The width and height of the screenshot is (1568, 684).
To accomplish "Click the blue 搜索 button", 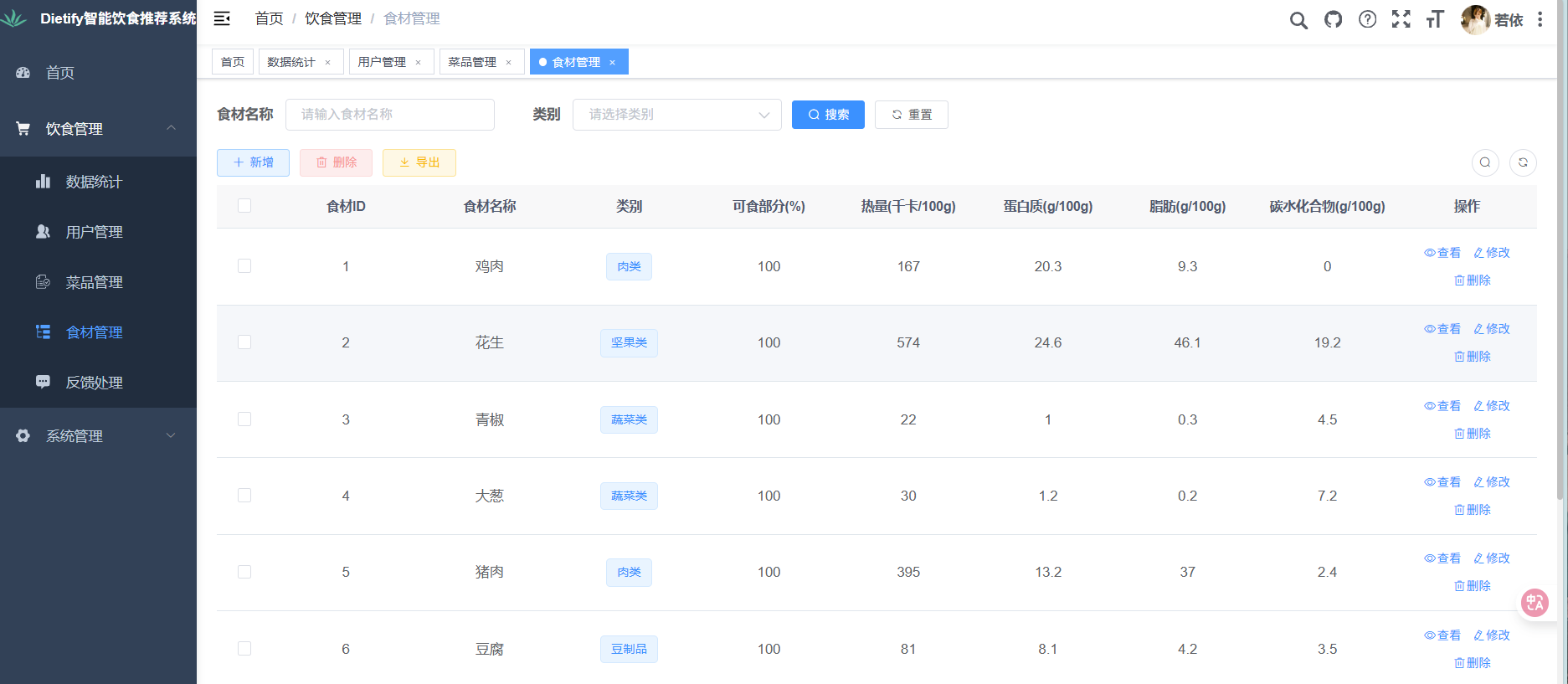I will pos(828,115).
